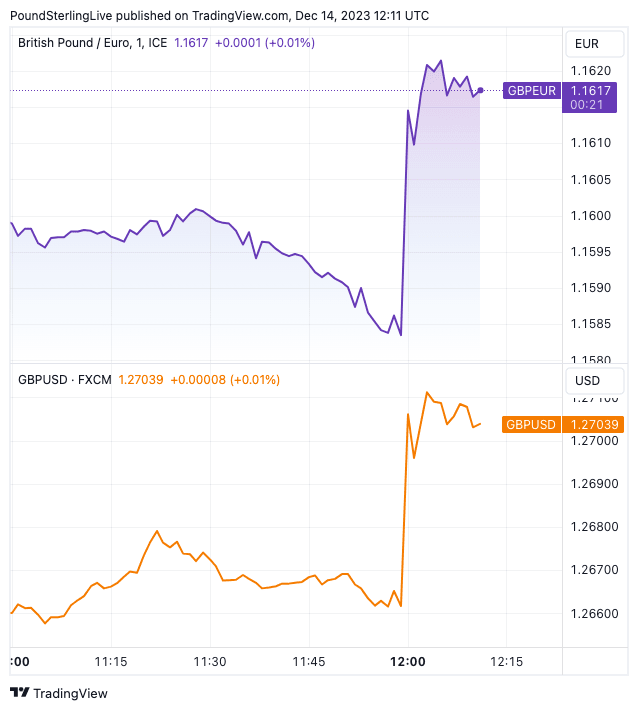This screenshot has width=638, height=710.
Task: Click the orange 1.27039 price label on axis
Action: click(x=593, y=424)
